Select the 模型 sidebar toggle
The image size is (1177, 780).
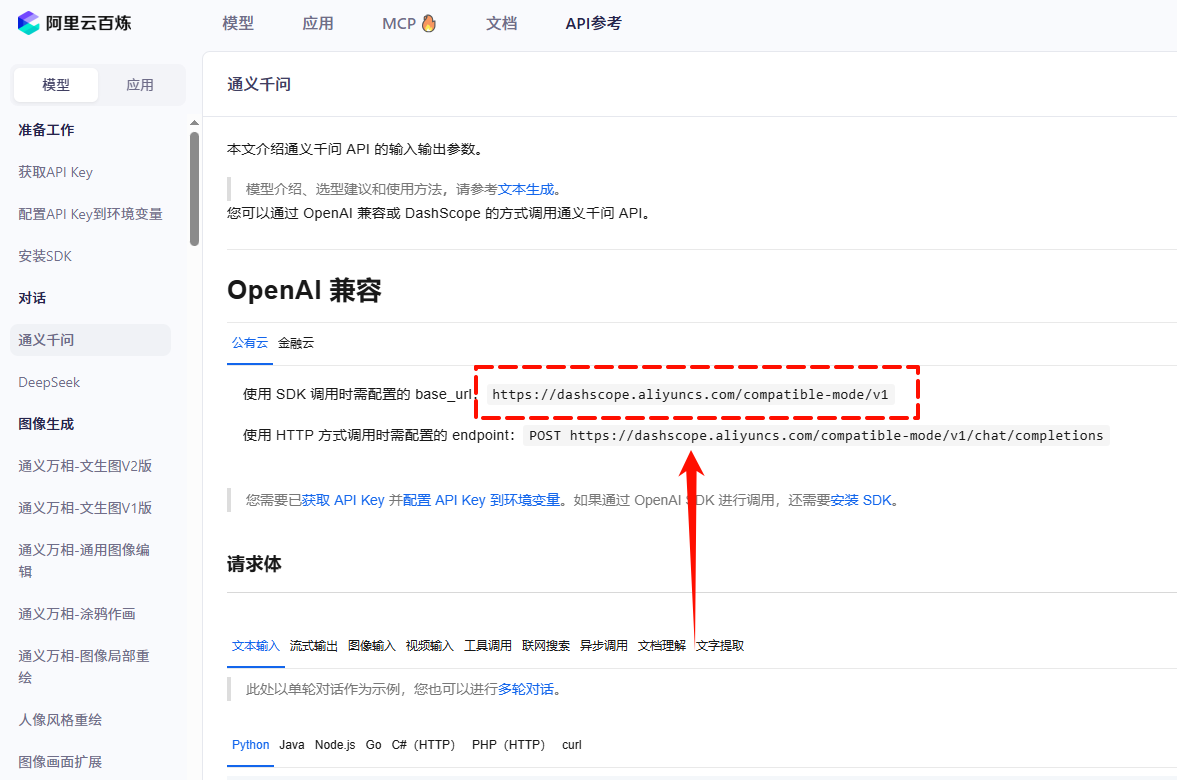(56, 85)
